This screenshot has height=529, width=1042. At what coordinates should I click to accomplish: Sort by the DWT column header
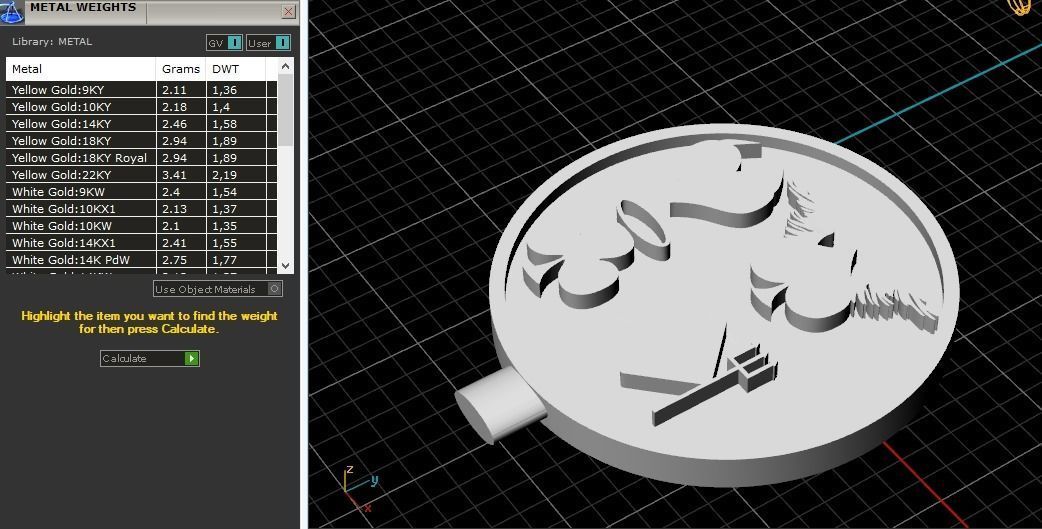[236, 69]
